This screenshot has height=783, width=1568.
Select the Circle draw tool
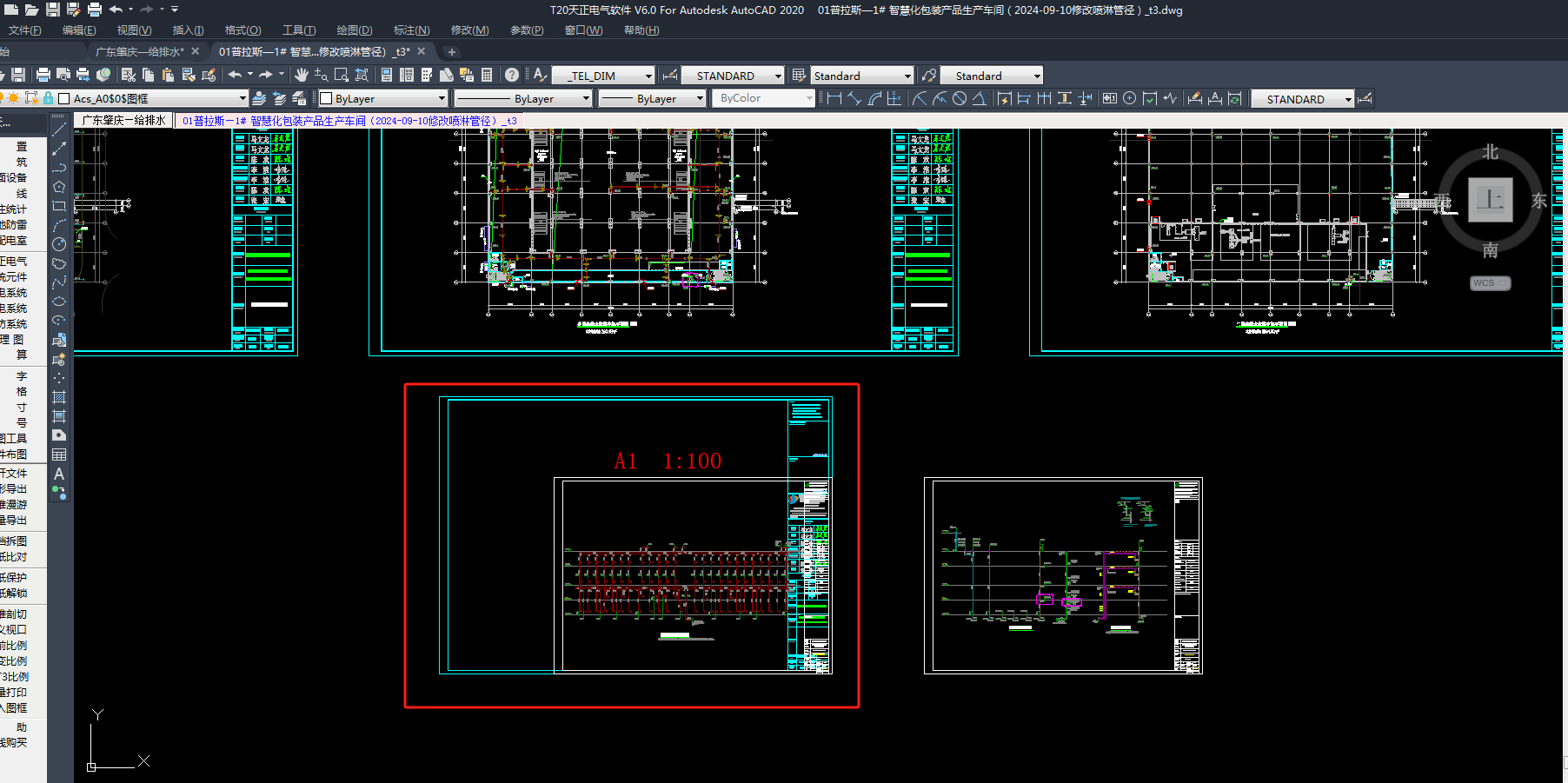pos(59,244)
